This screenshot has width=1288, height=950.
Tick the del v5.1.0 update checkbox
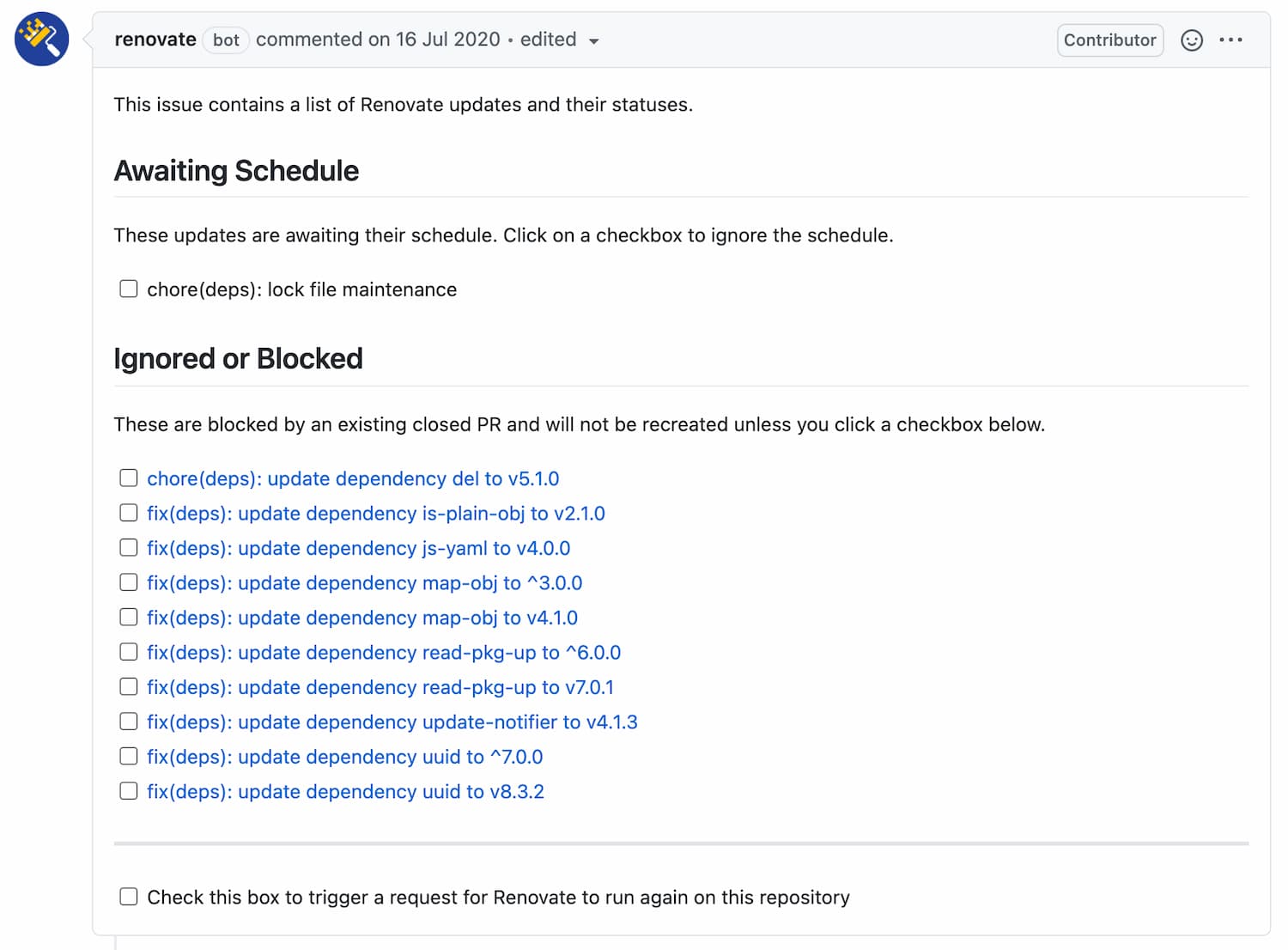point(129,478)
